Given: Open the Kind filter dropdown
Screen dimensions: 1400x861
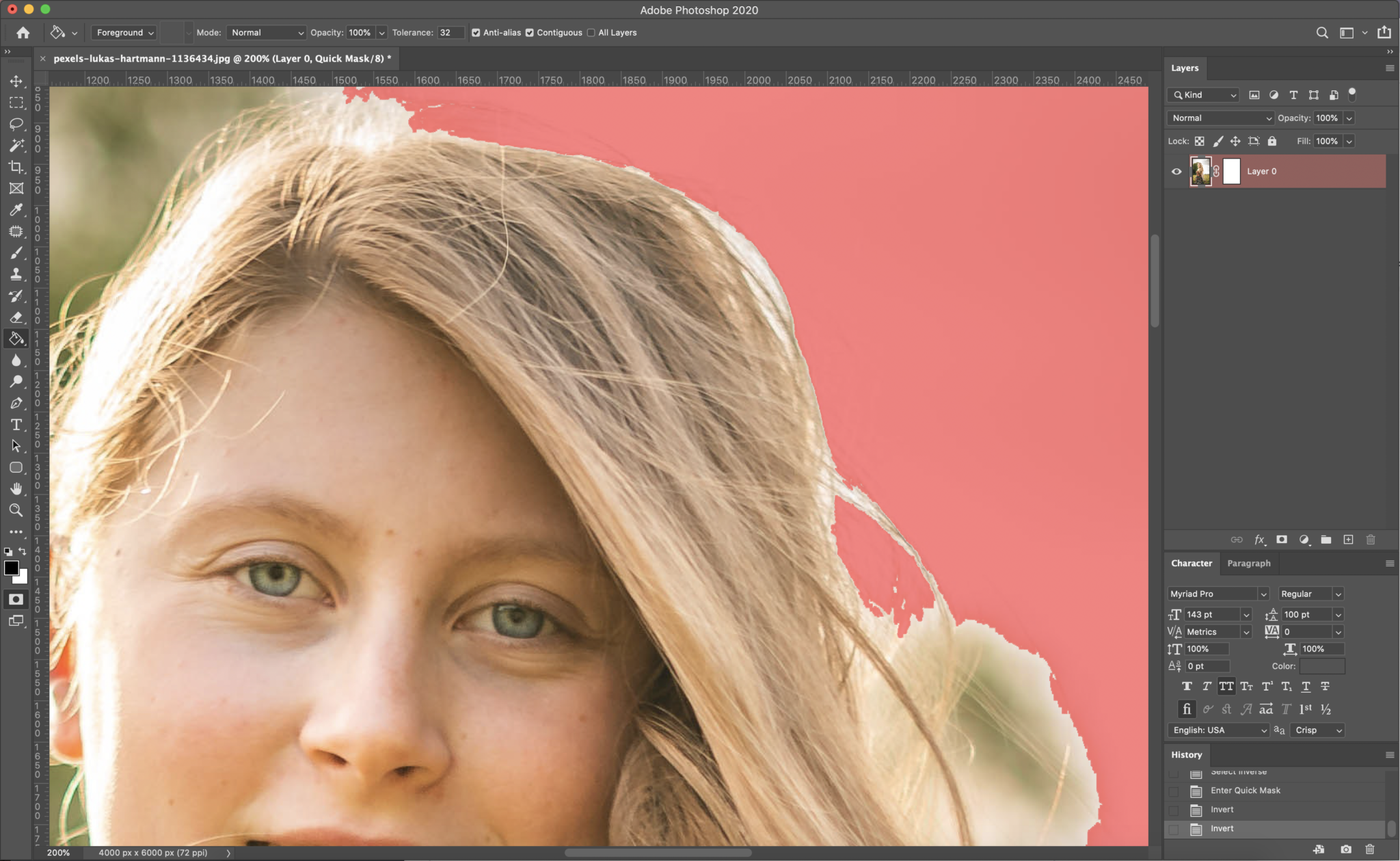Looking at the screenshot, I should click(x=1202, y=94).
